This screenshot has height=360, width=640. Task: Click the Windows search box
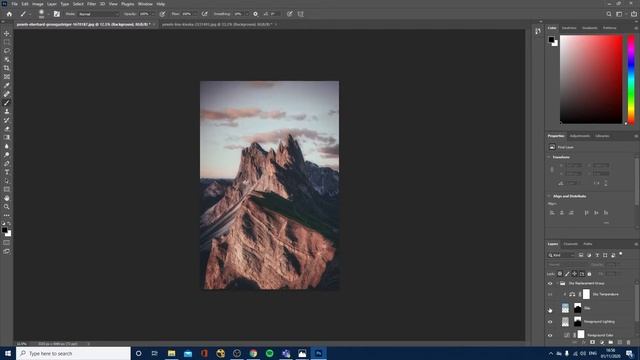click(x=73, y=353)
